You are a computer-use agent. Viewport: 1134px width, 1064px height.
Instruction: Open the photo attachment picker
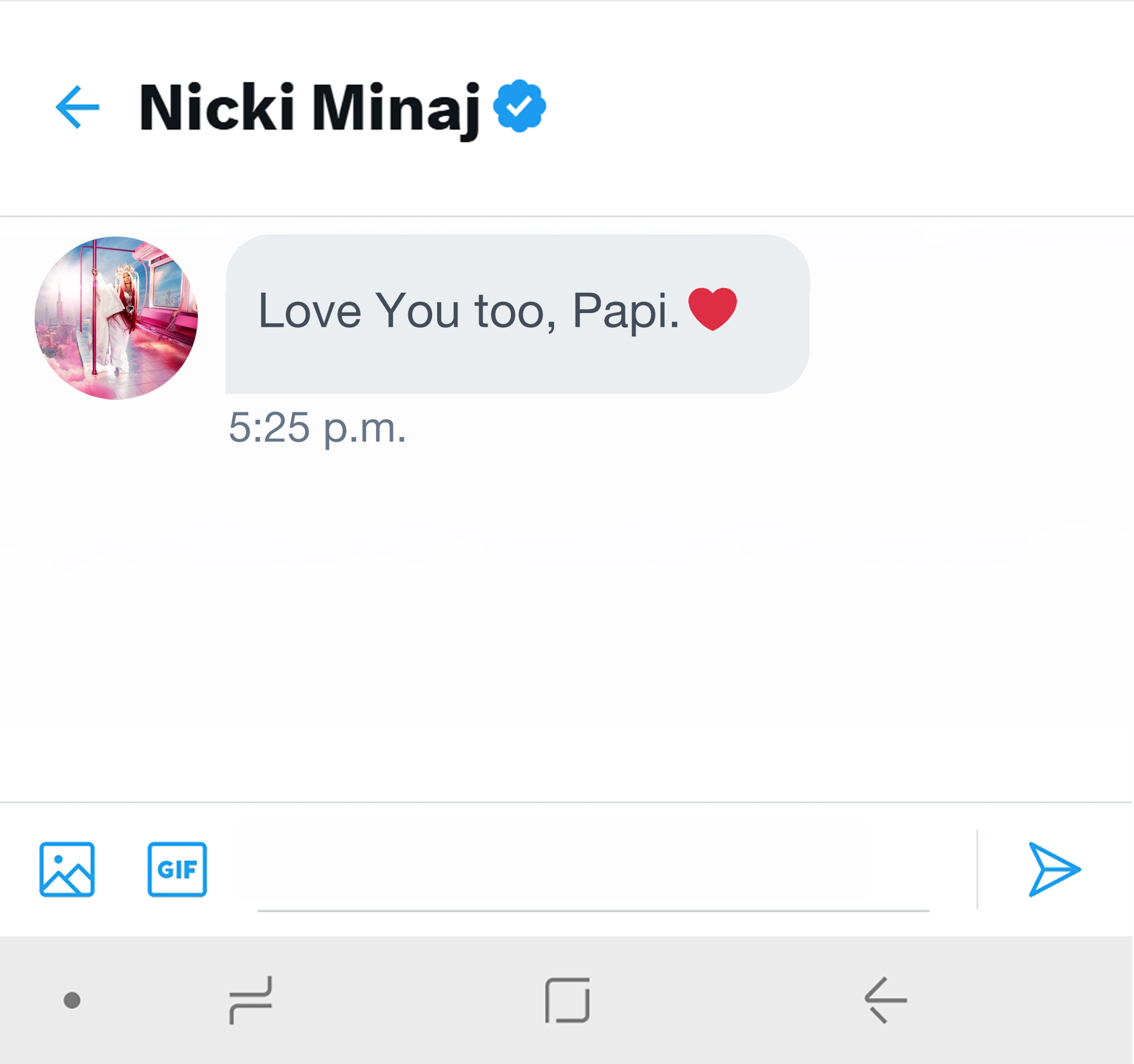[67, 869]
